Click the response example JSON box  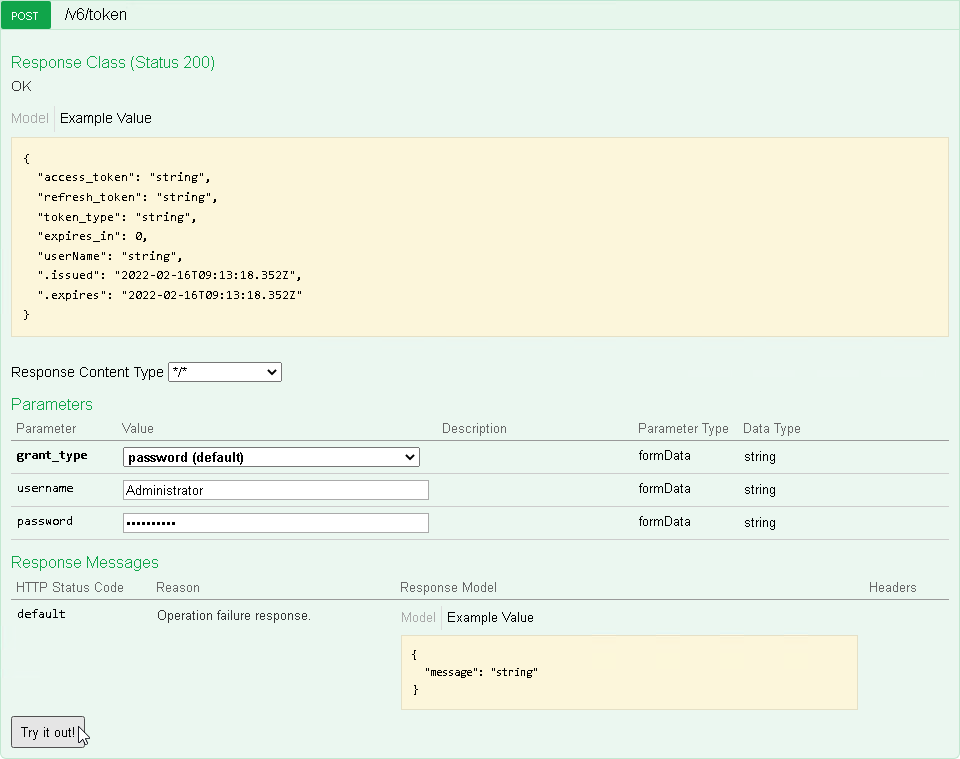479,237
